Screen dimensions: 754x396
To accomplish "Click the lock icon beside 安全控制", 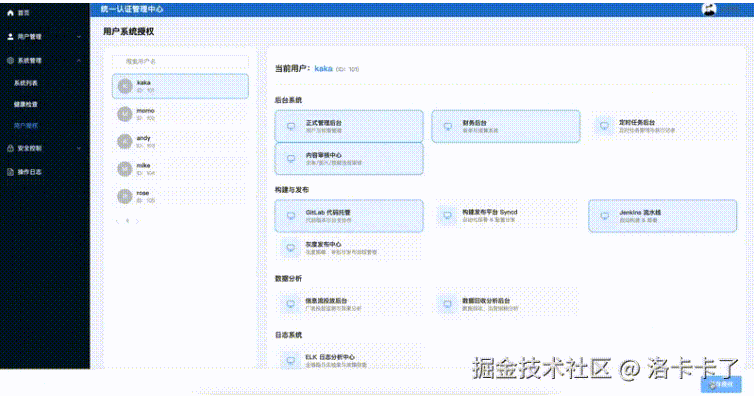I will tap(10, 148).
